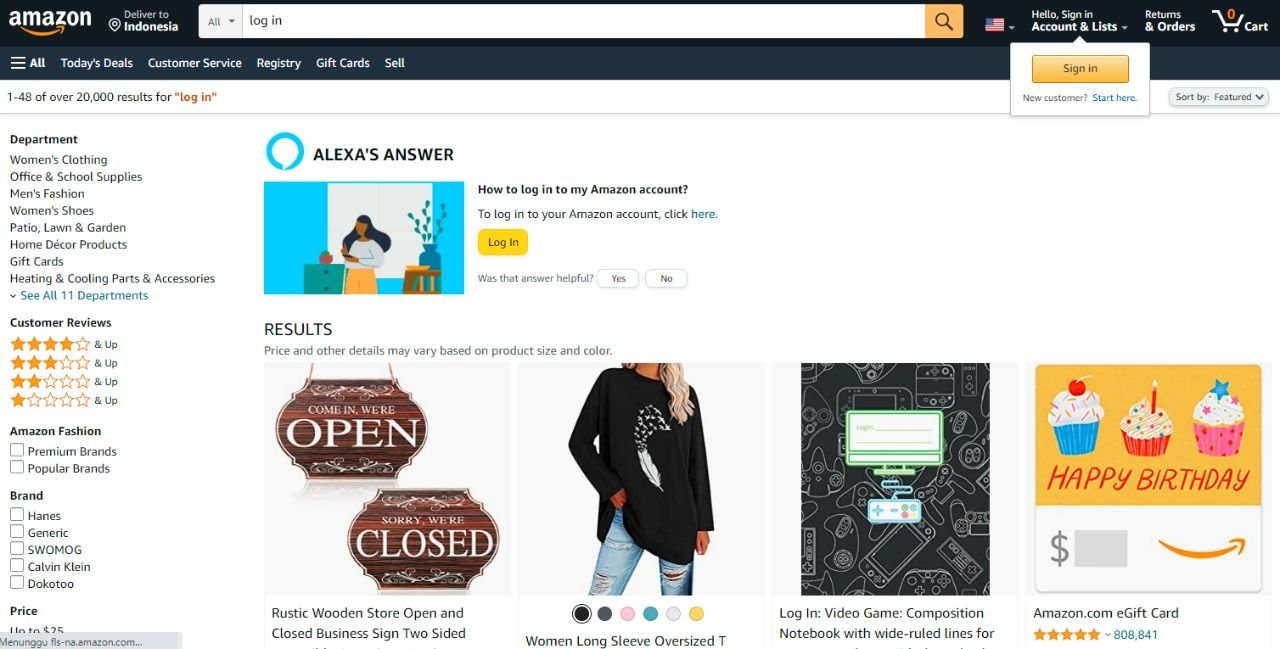The width and height of the screenshot is (1280, 649).
Task: Open the shopping cart icon
Action: [x=1240, y=21]
